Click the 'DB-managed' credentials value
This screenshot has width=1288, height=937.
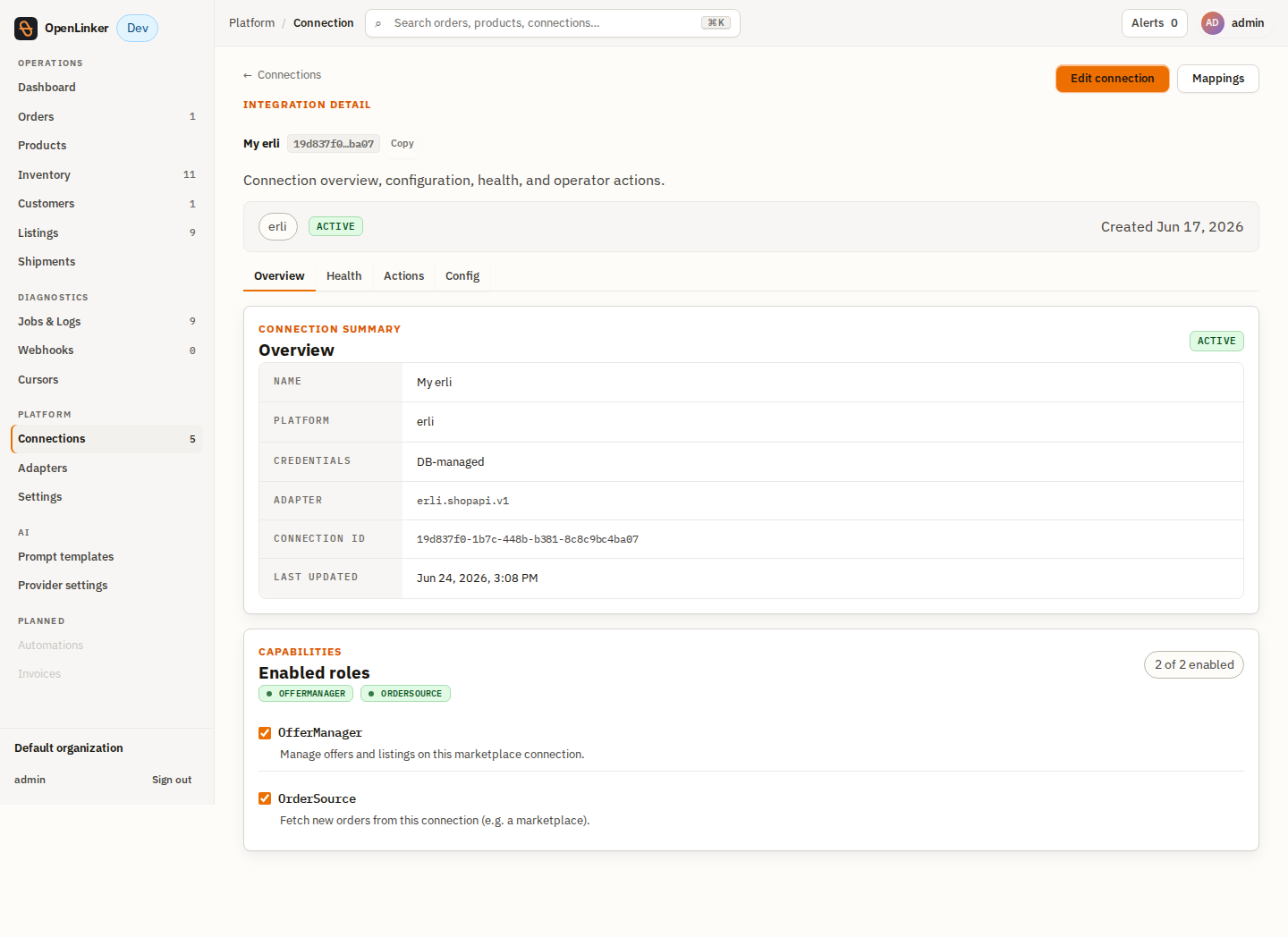[450, 462]
